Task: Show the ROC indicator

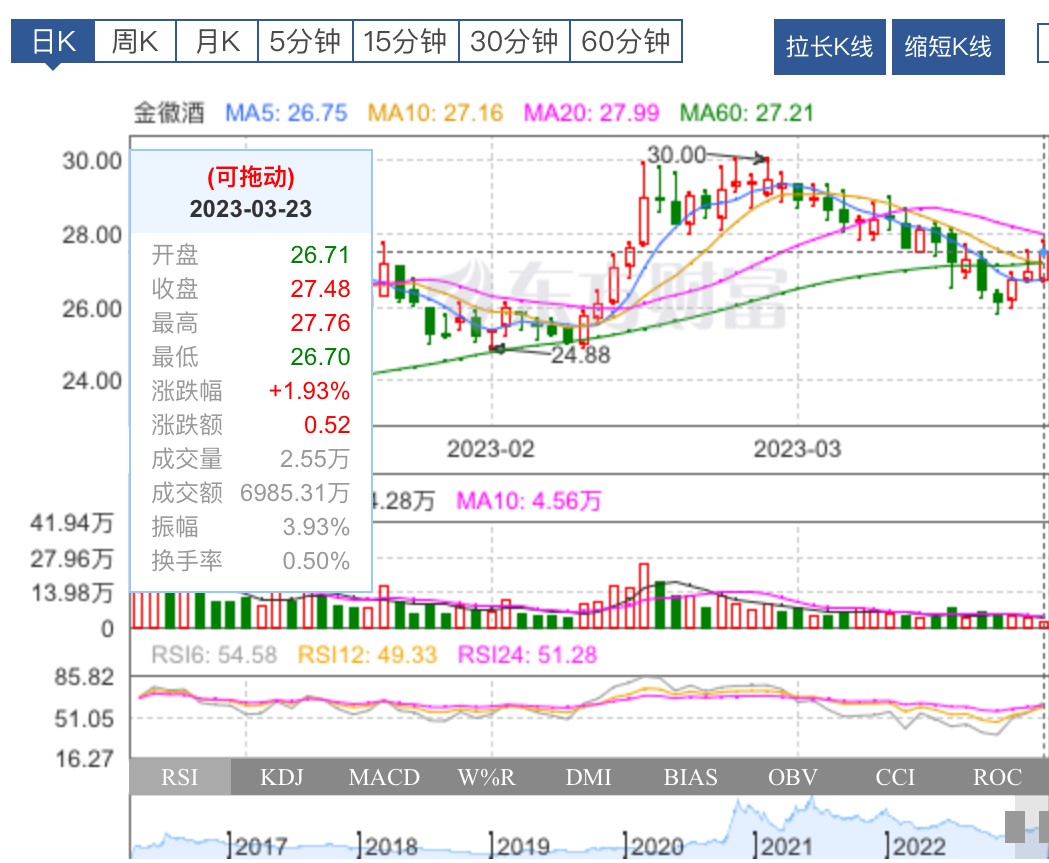Action: coord(996,777)
